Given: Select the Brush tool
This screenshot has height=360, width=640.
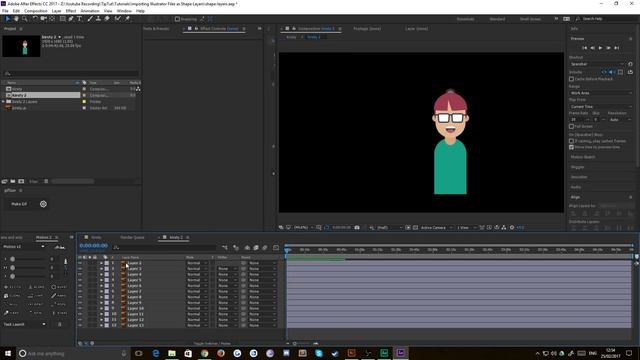Looking at the screenshot, I should coord(90,19).
